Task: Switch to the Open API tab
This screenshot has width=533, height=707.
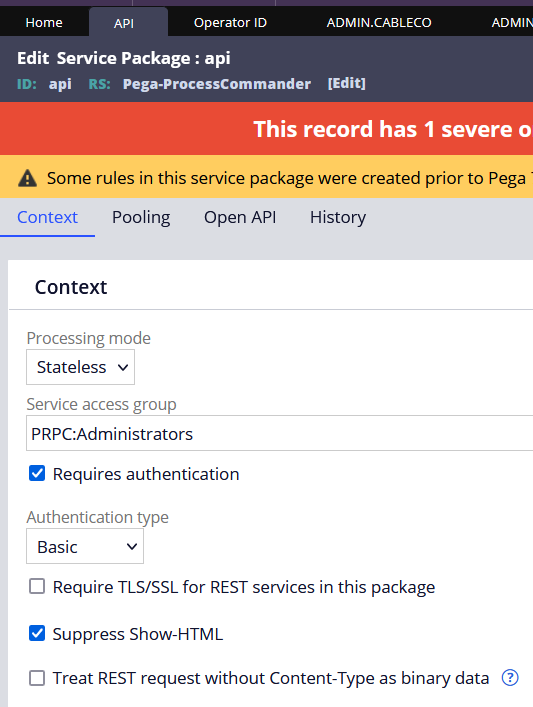Action: coord(240,217)
